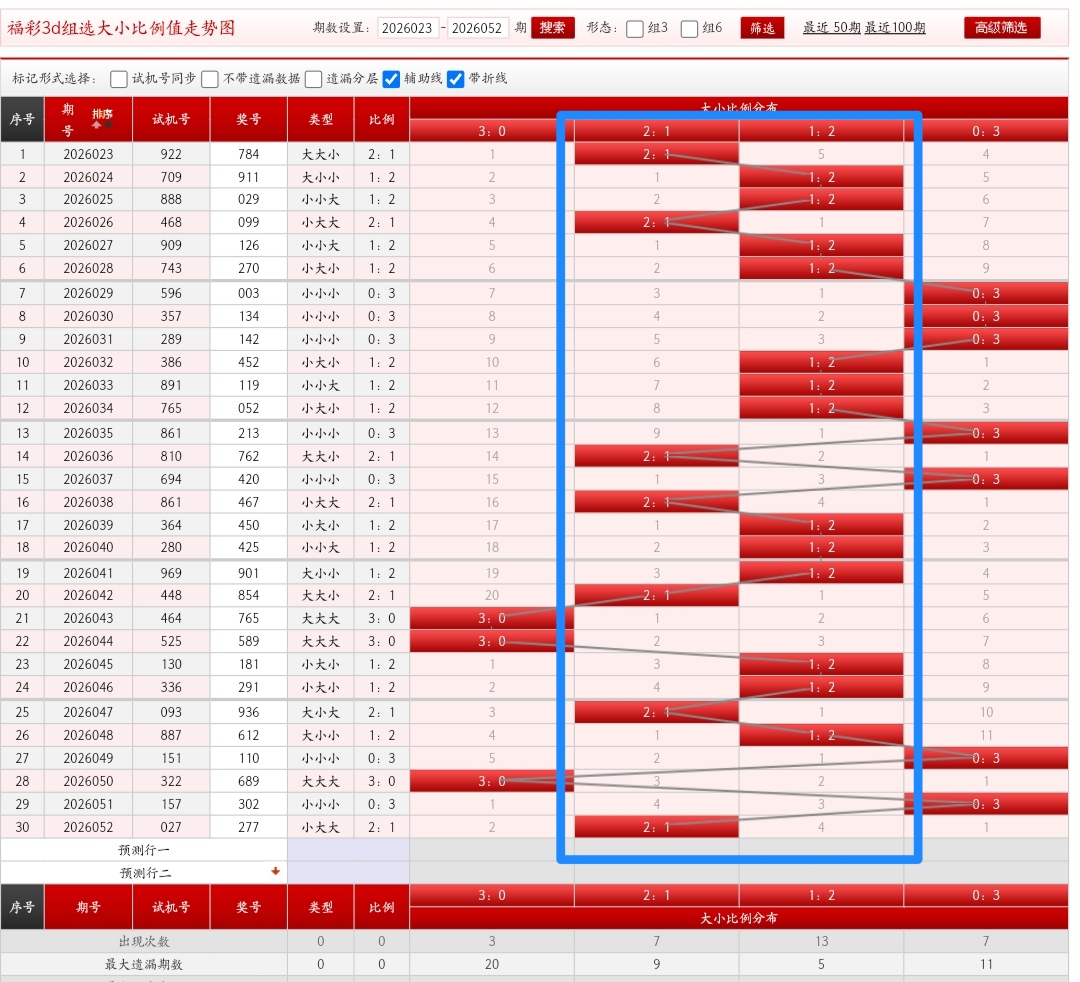Open 高级筛选 advanced filter
This screenshot has width=1080, height=982.
point(1002,28)
